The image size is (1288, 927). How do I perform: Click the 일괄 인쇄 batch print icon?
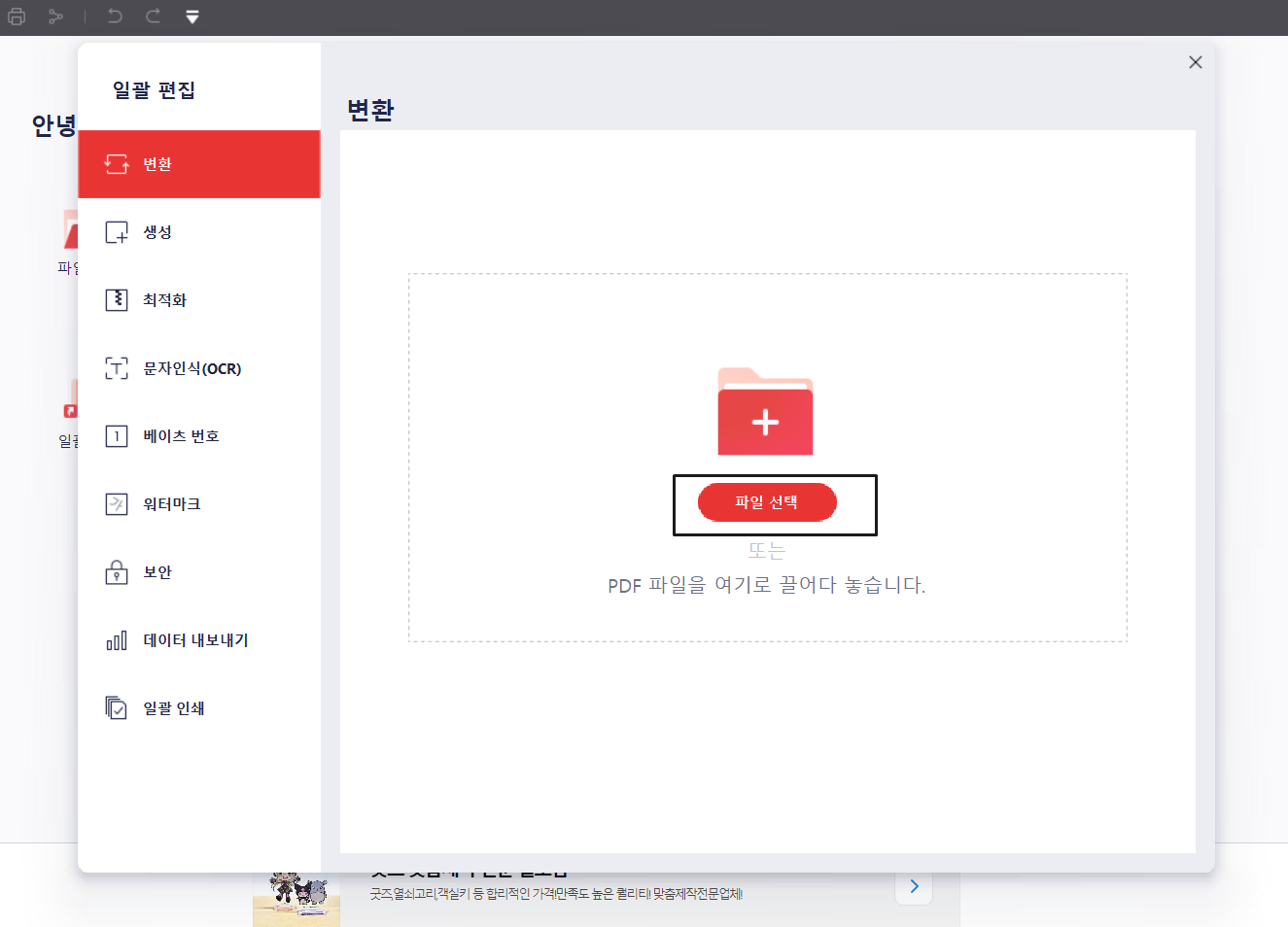point(117,708)
